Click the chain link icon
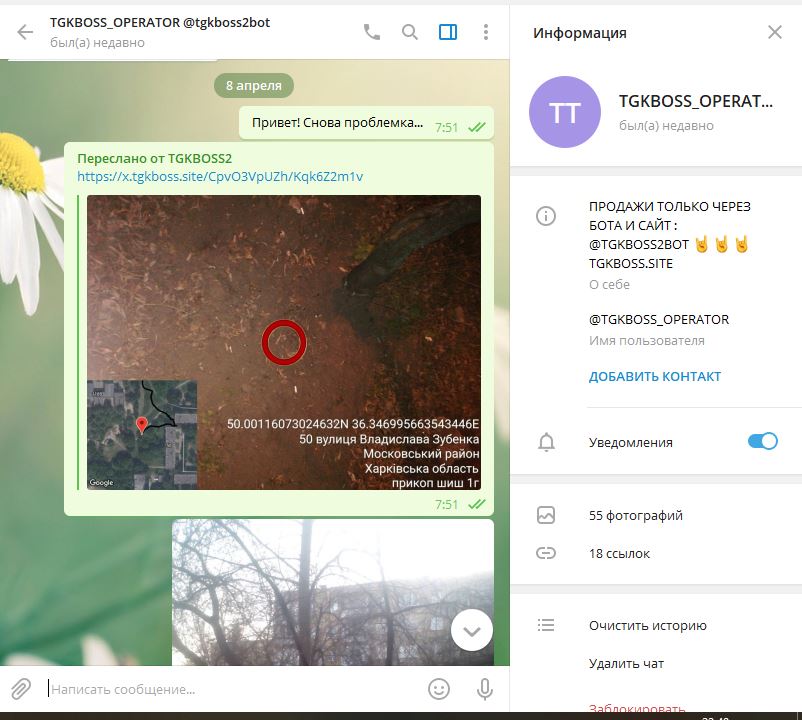Image resolution: width=802 pixels, height=720 pixels. (546, 553)
